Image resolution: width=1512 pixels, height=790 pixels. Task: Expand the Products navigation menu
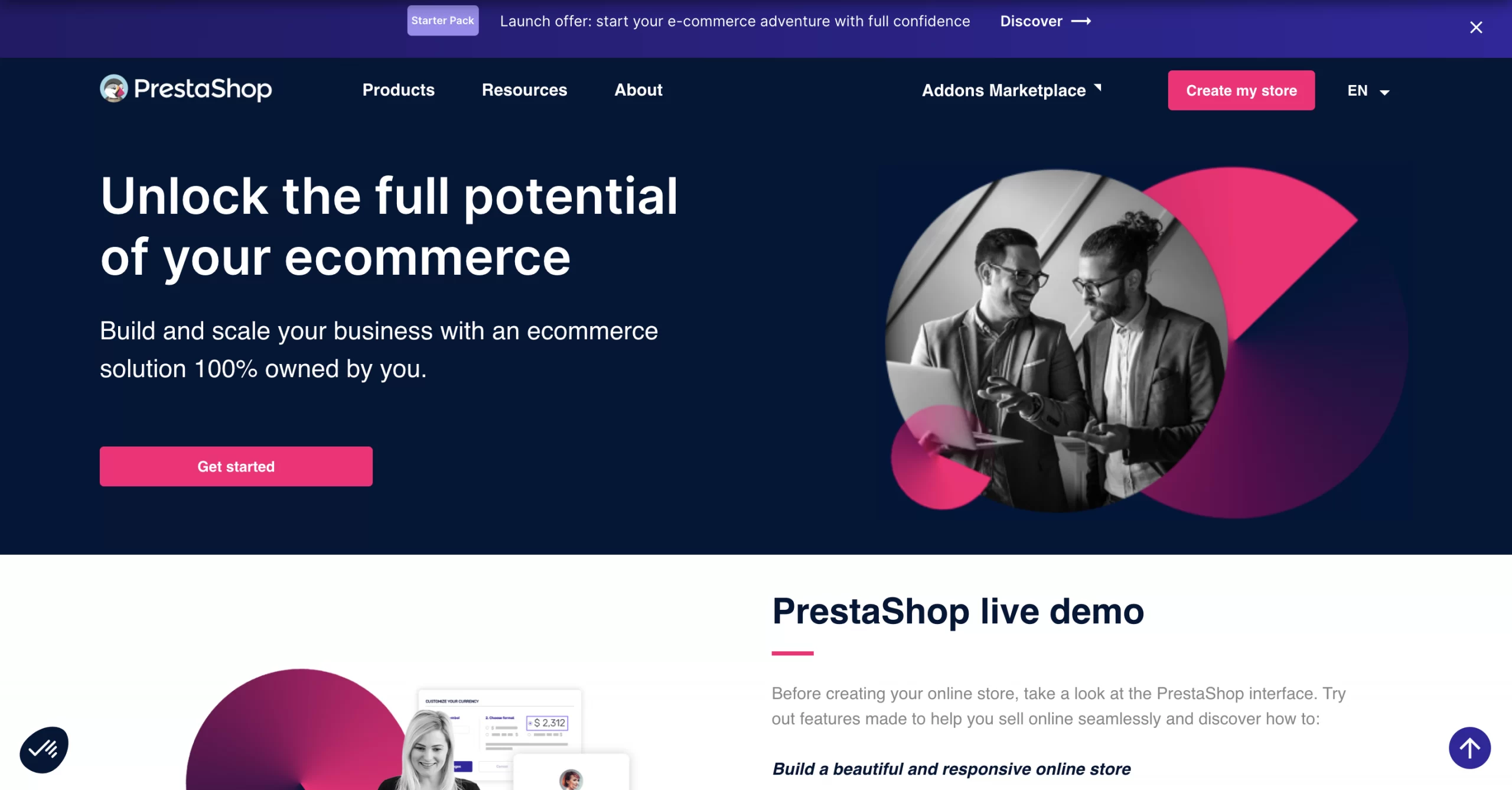click(x=398, y=90)
